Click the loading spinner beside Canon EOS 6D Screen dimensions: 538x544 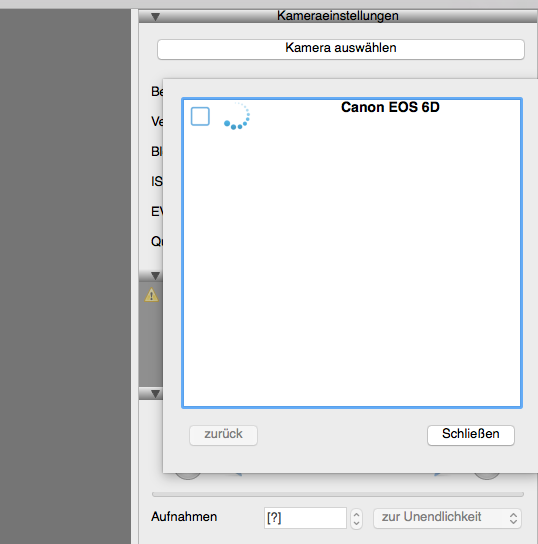coord(237,116)
